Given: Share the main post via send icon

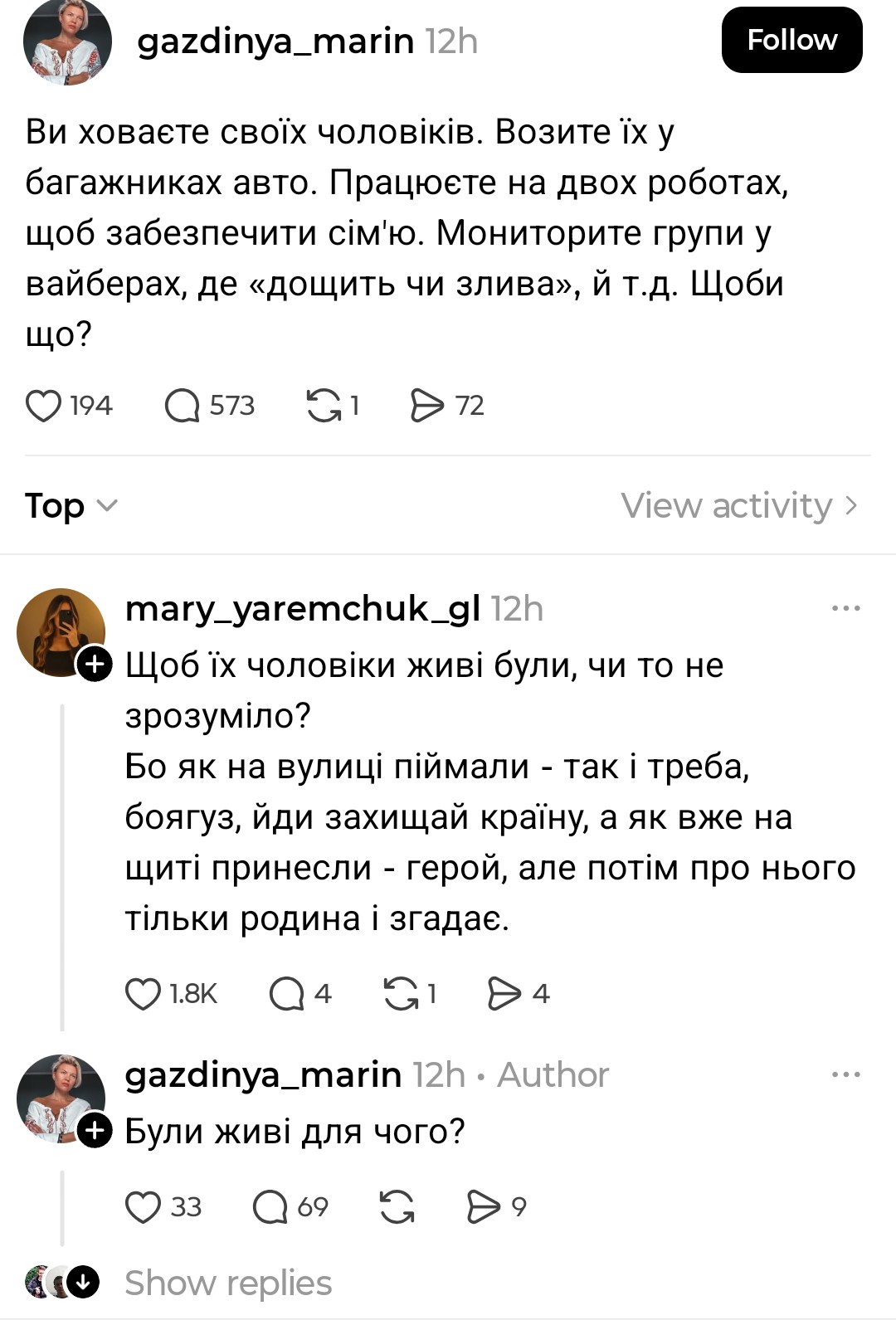Looking at the screenshot, I should click(x=427, y=406).
